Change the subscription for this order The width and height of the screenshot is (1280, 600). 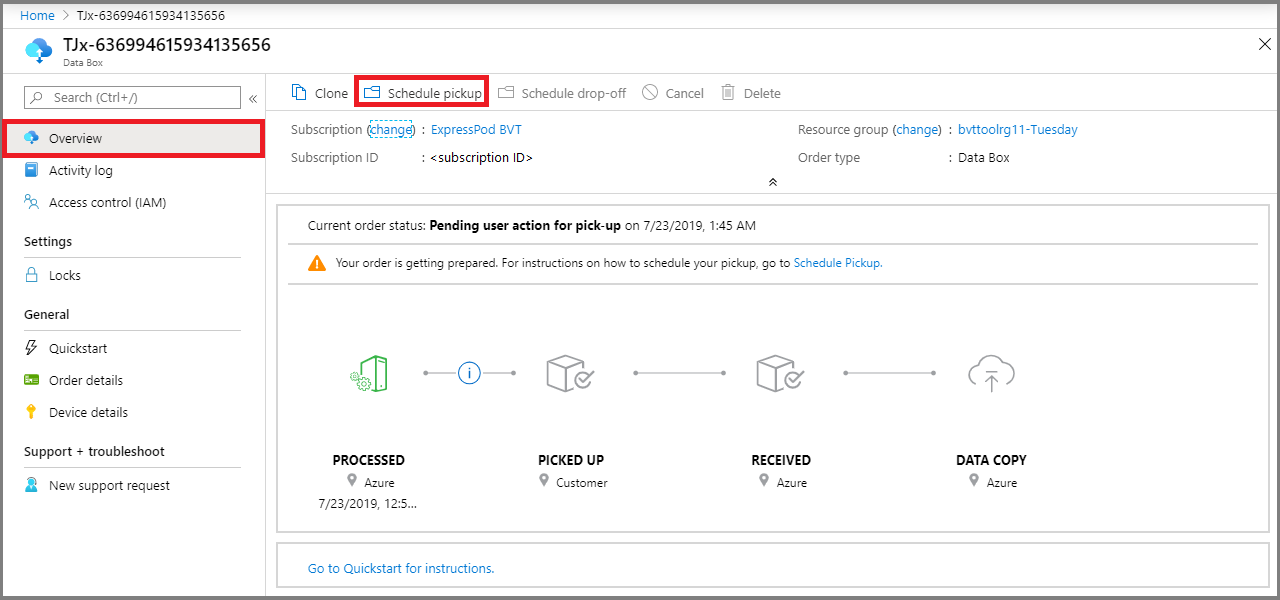pyautogui.click(x=390, y=129)
